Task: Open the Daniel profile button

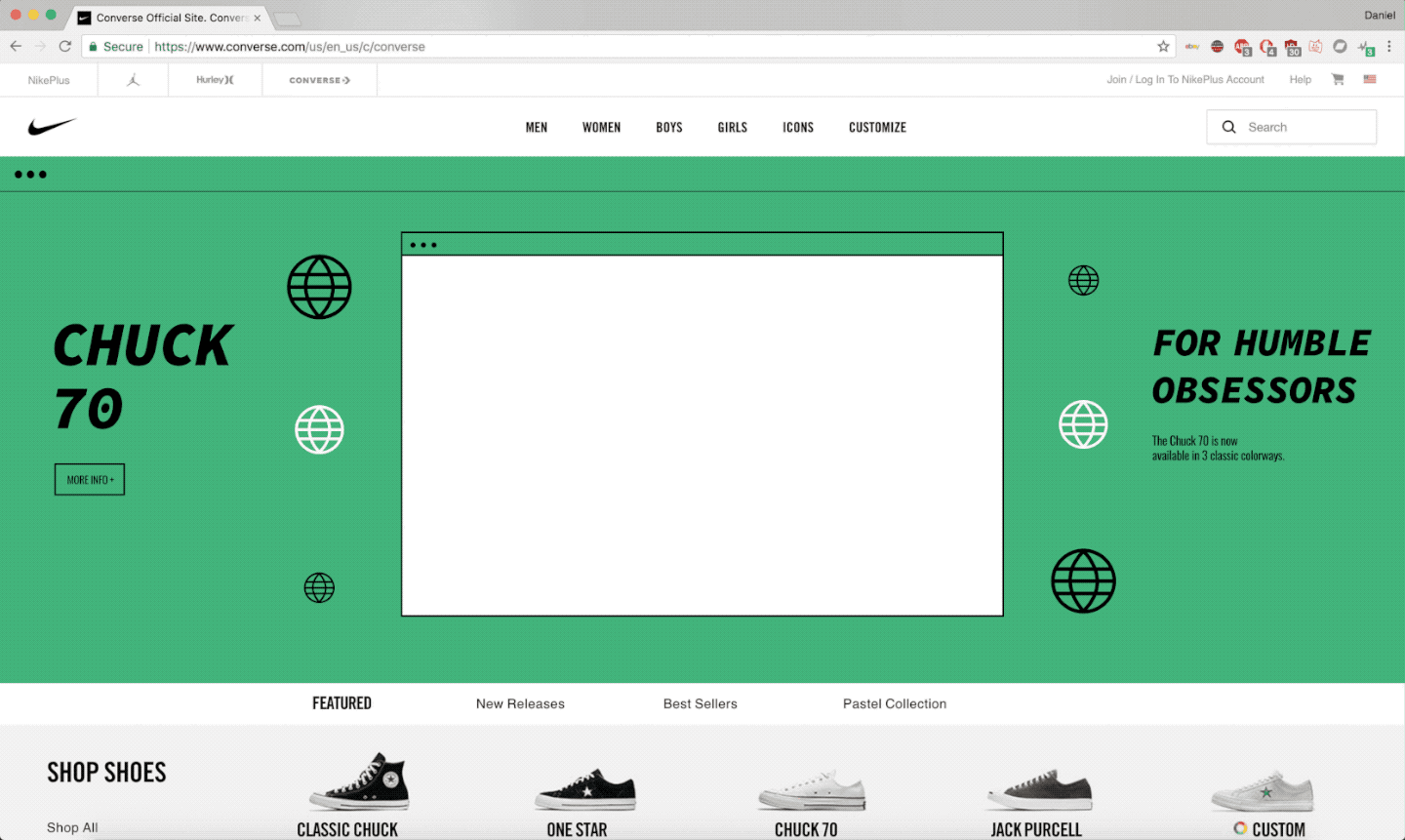Action: pos(1380,15)
